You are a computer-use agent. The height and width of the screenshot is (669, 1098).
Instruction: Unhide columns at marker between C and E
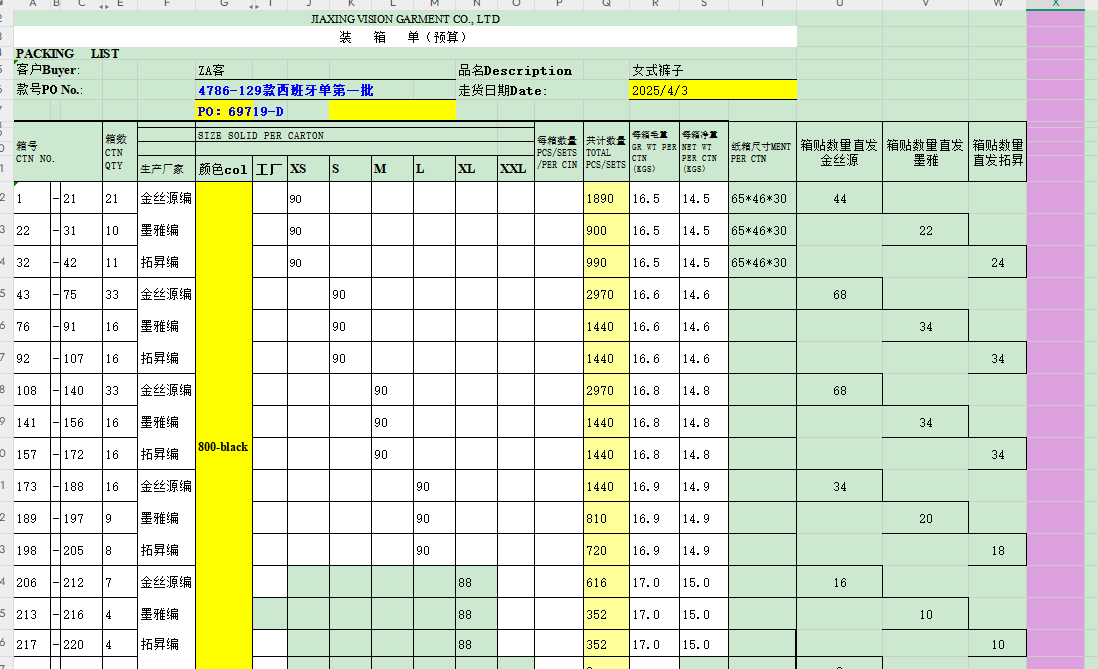coord(103,5)
